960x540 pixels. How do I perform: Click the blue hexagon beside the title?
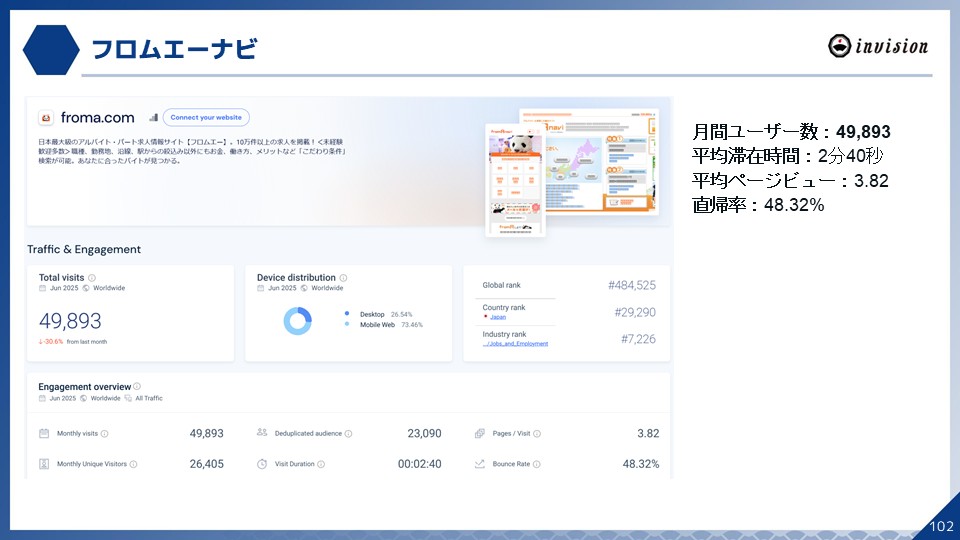coord(51,50)
